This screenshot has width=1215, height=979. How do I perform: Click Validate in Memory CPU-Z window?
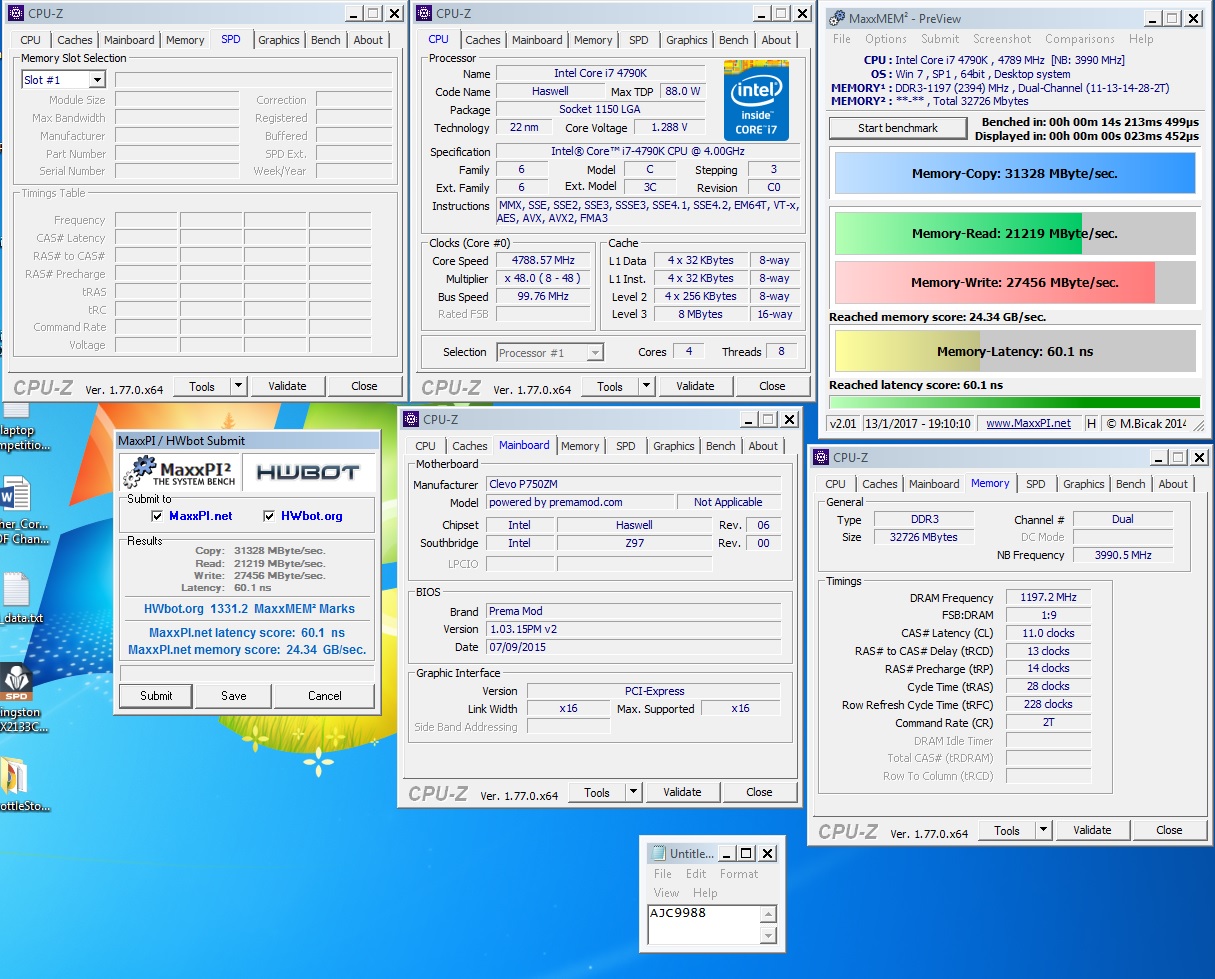1092,830
